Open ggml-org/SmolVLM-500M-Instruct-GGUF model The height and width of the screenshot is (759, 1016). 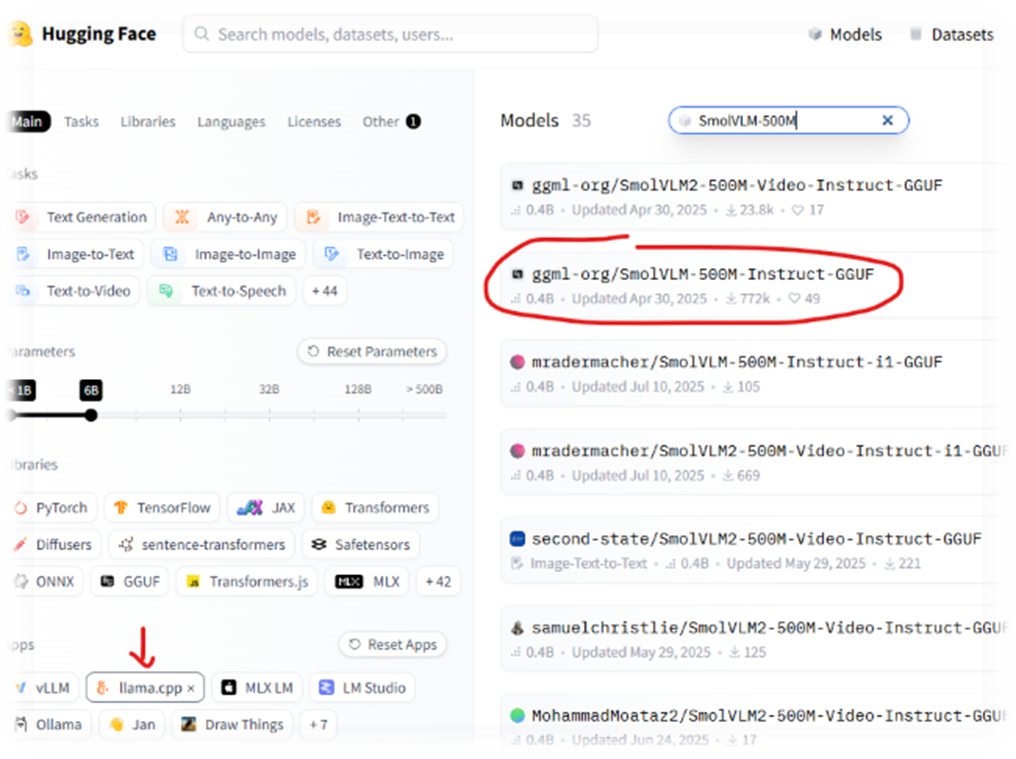click(702, 274)
